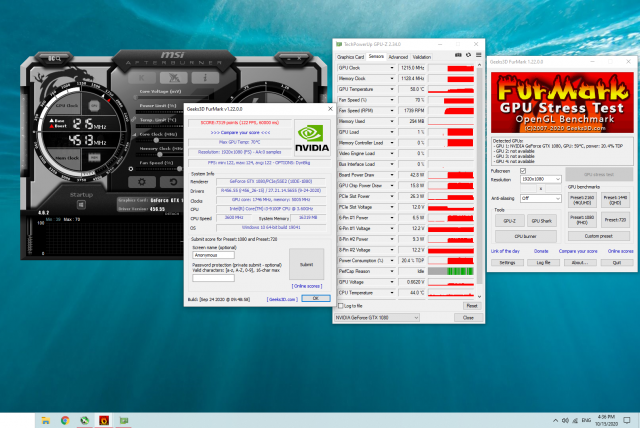Show hidden system tray icons

(x=555, y=420)
